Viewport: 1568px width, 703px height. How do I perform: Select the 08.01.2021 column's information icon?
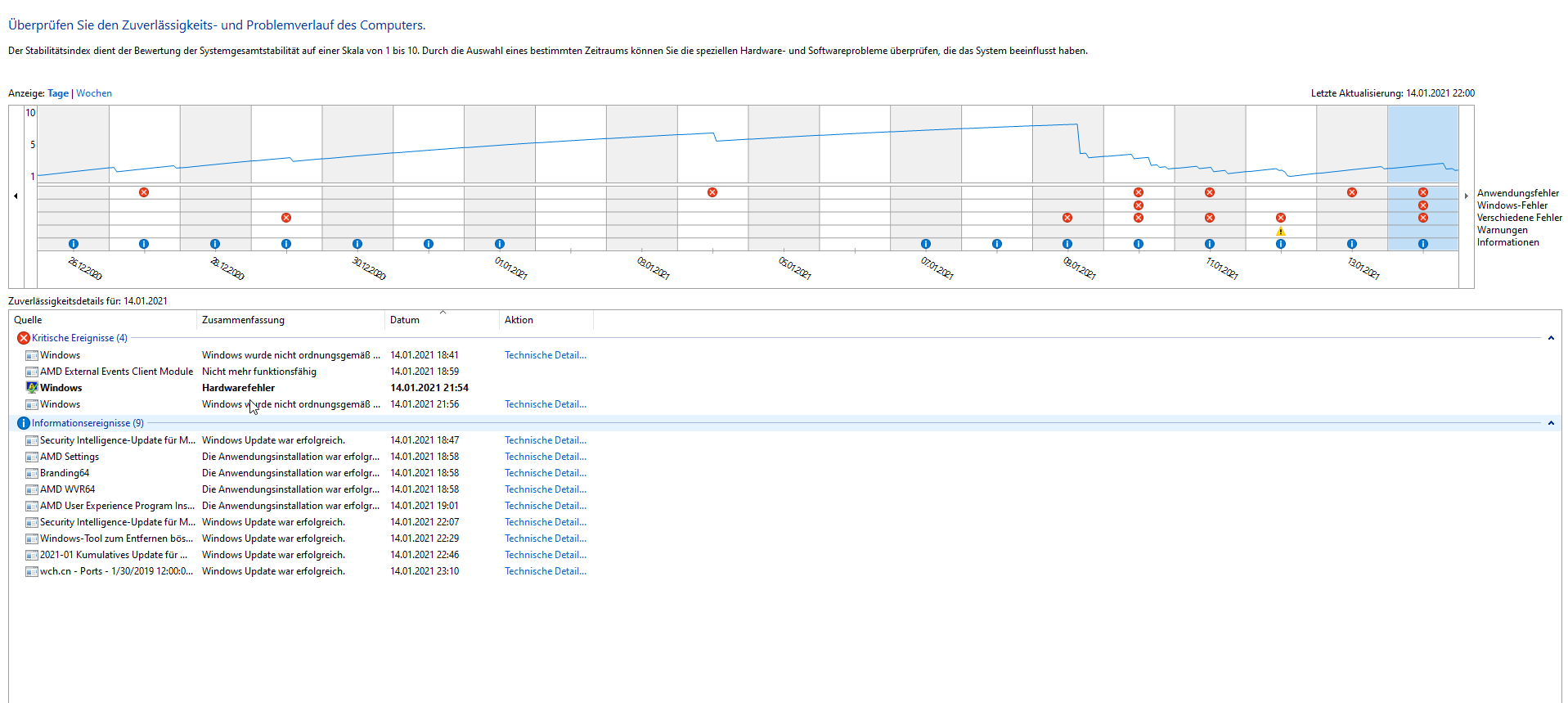coord(997,244)
